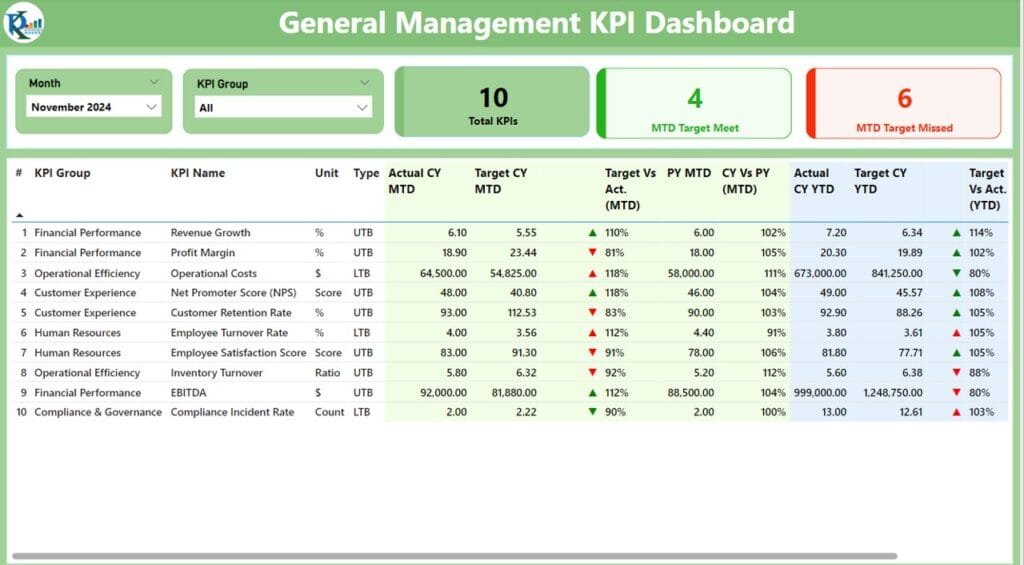Click red YTD arrow for Compliance Incident Rate

tap(957, 412)
